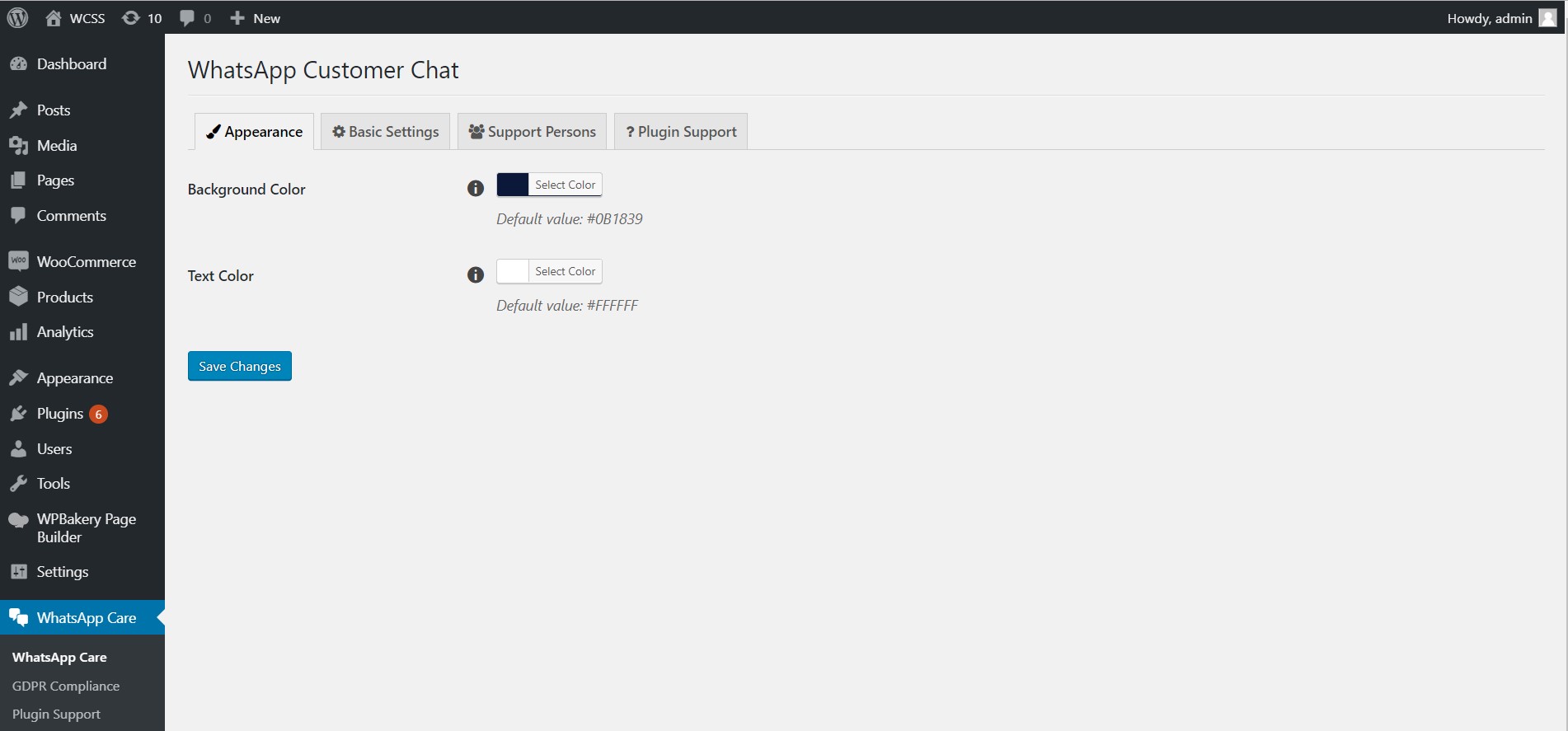Click the WhatsApp Customer Chat heading

pos(323,70)
